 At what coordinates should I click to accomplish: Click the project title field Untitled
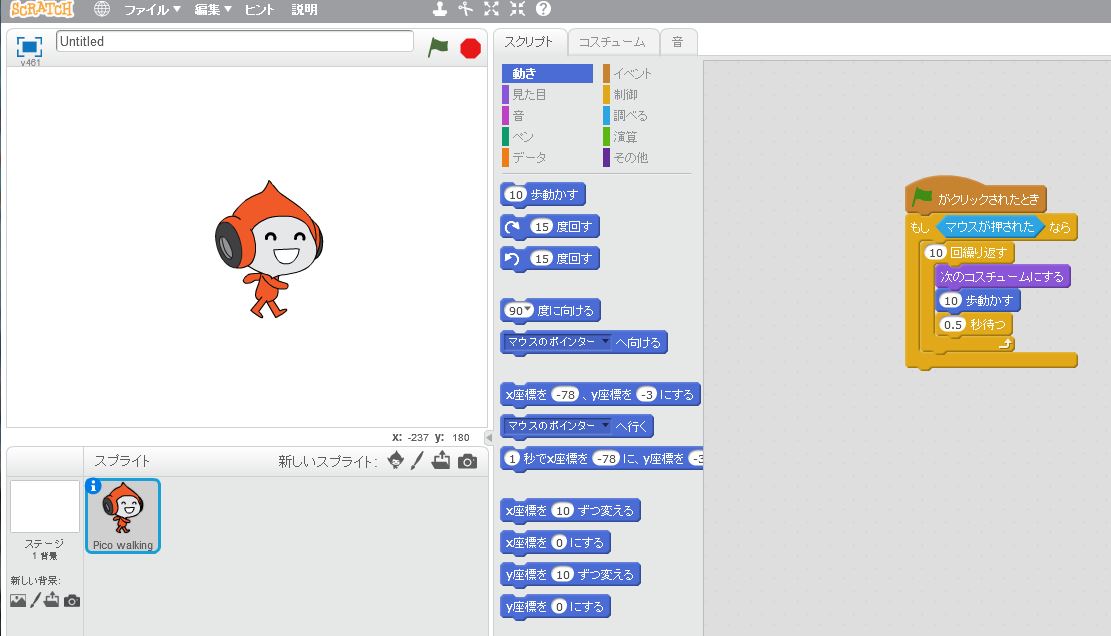235,42
